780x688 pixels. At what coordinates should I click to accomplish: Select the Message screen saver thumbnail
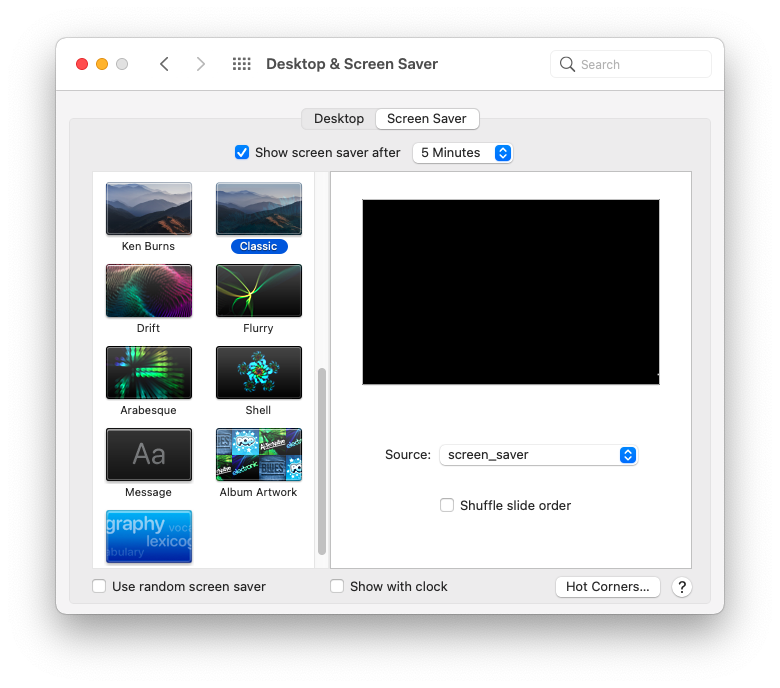149,455
